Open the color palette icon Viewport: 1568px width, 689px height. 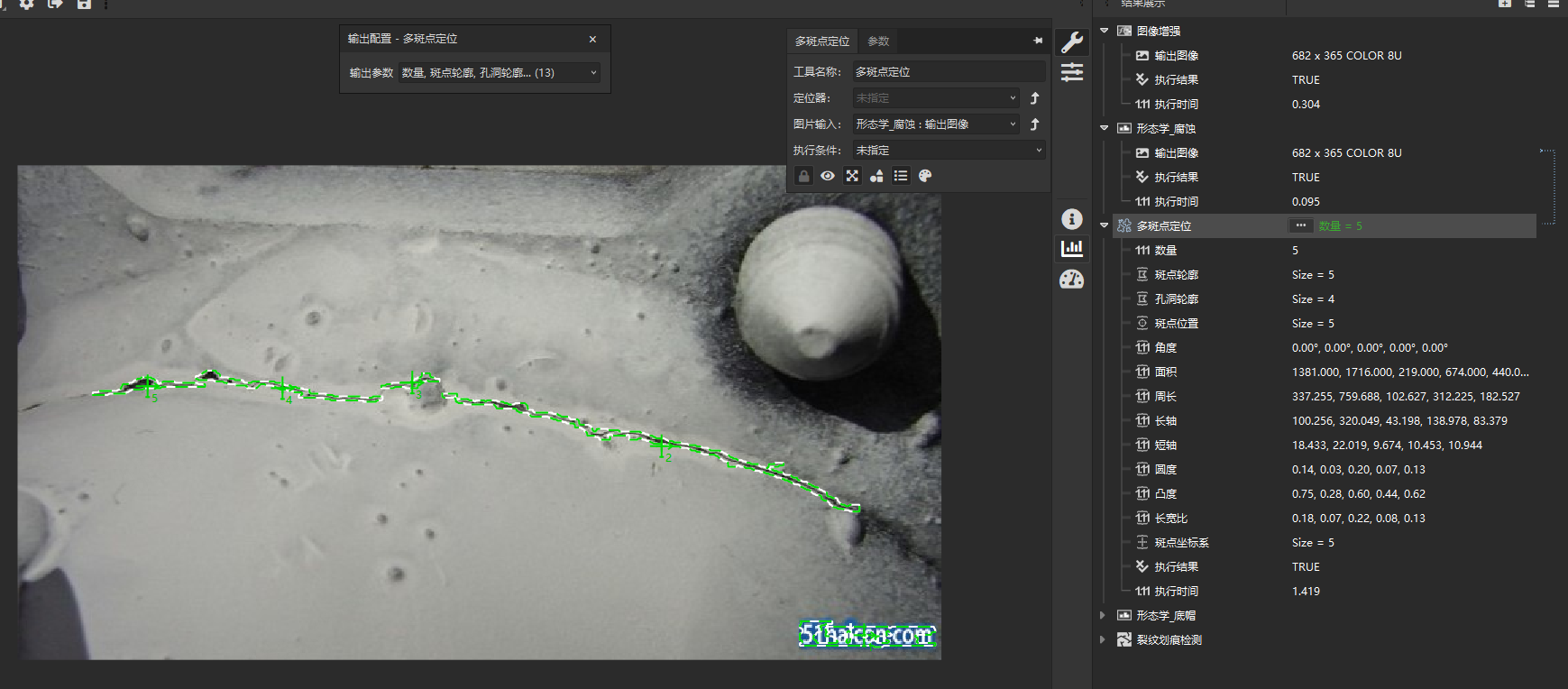click(x=925, y=176)
